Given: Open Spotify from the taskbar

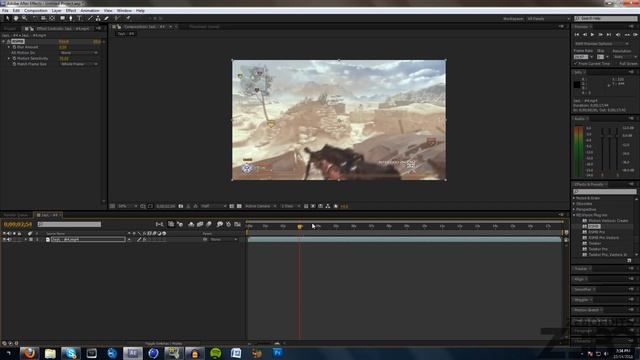Looking at the screenshot, I should [216, 353].
